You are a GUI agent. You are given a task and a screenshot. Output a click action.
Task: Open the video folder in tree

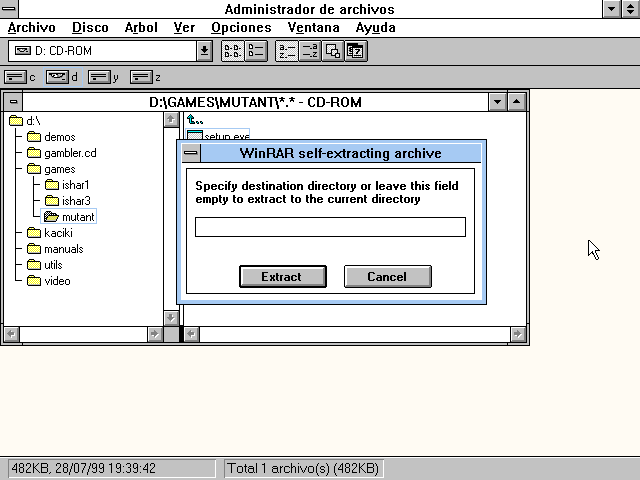coord(57,281)
